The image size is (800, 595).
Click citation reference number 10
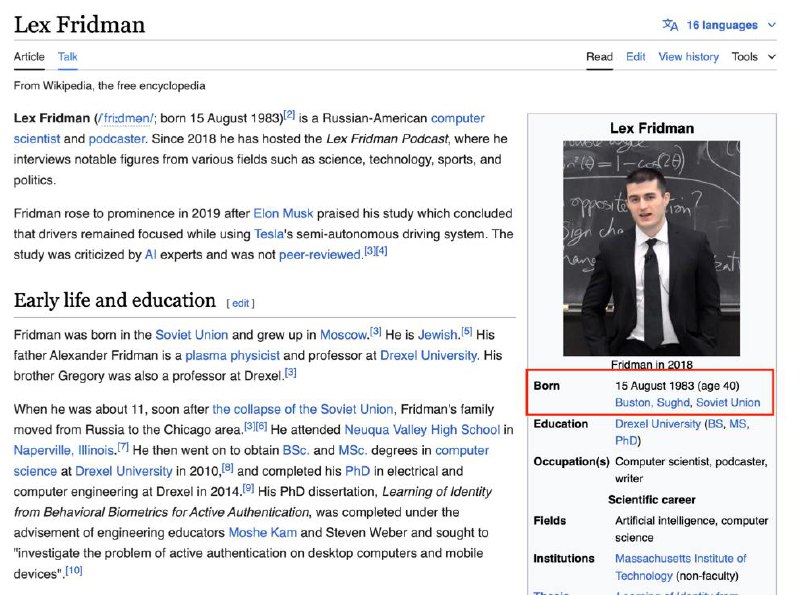click(74, 571)
